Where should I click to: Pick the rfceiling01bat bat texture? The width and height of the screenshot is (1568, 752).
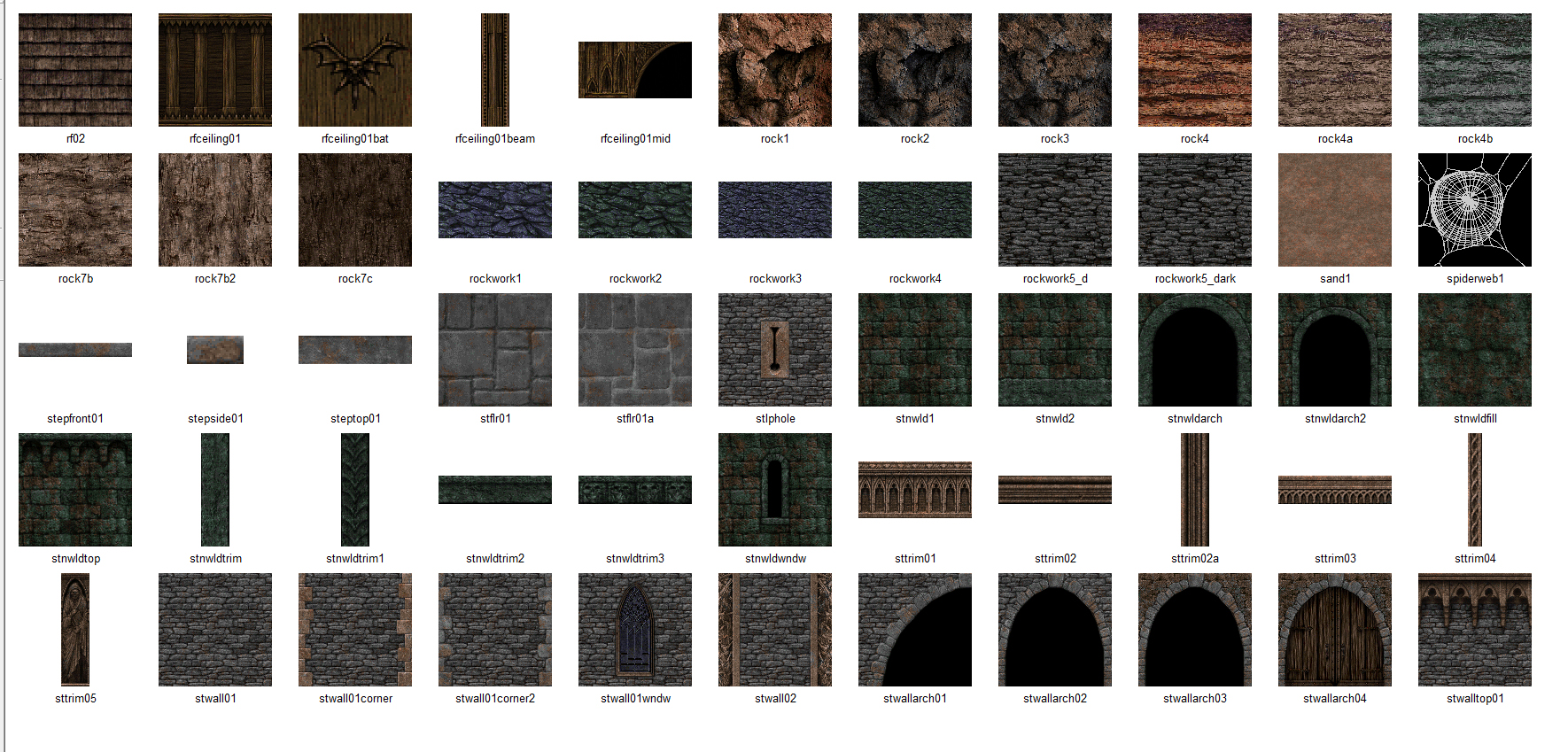(355, 70)
